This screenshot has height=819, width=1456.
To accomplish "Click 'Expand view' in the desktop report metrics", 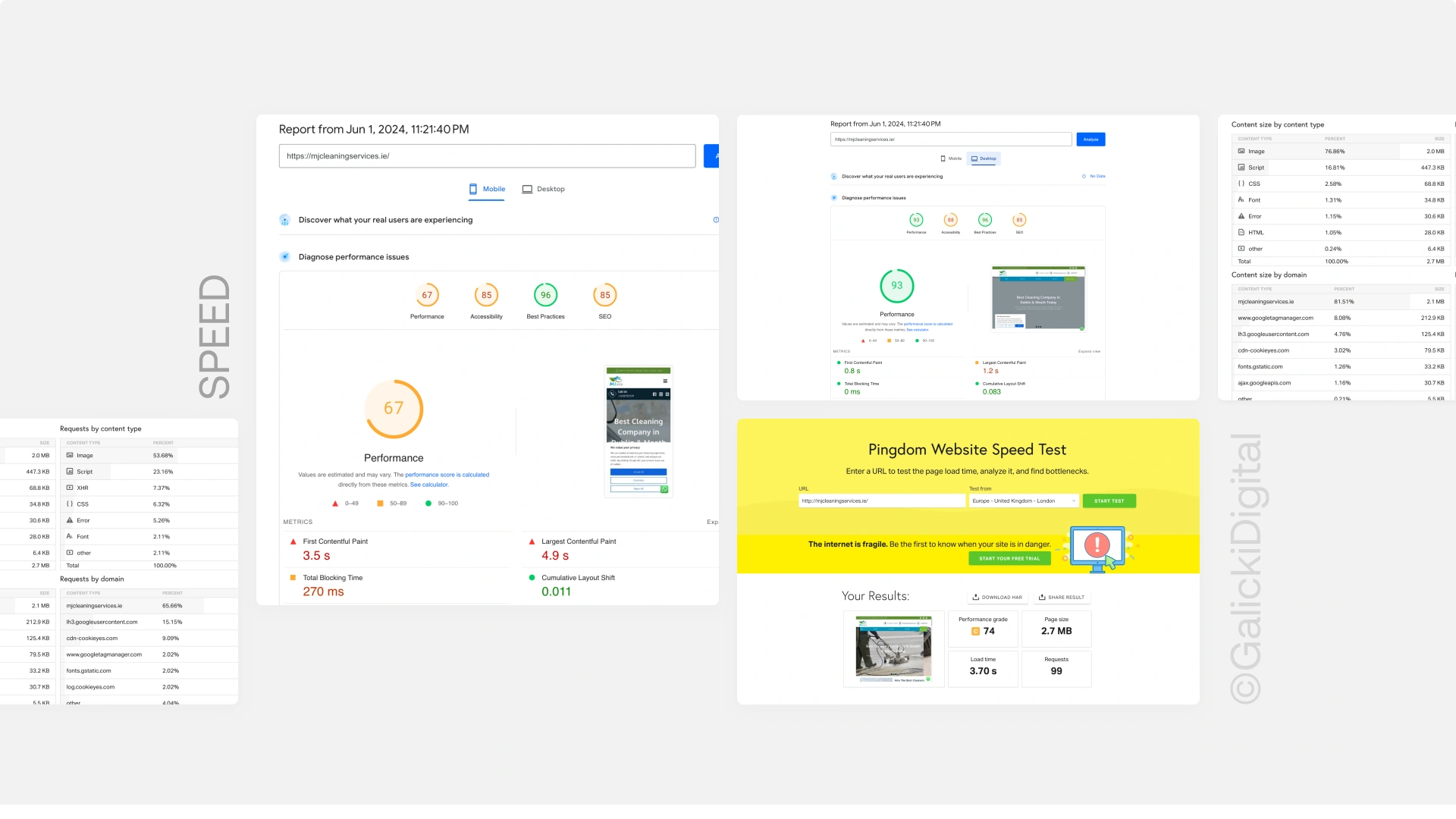I will (x=1089, y=351).
